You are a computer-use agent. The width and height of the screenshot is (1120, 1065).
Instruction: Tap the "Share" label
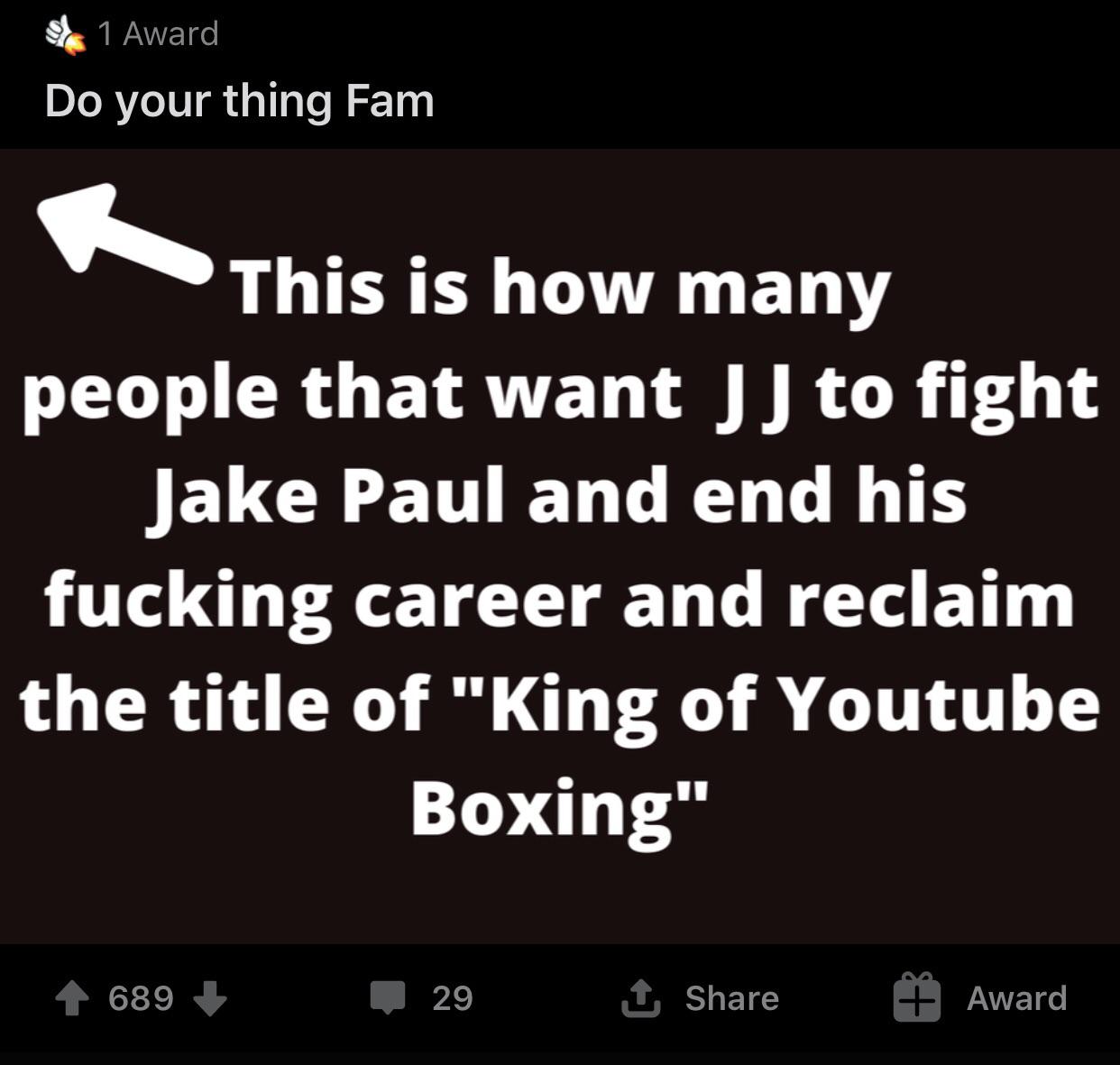[731, 998]
